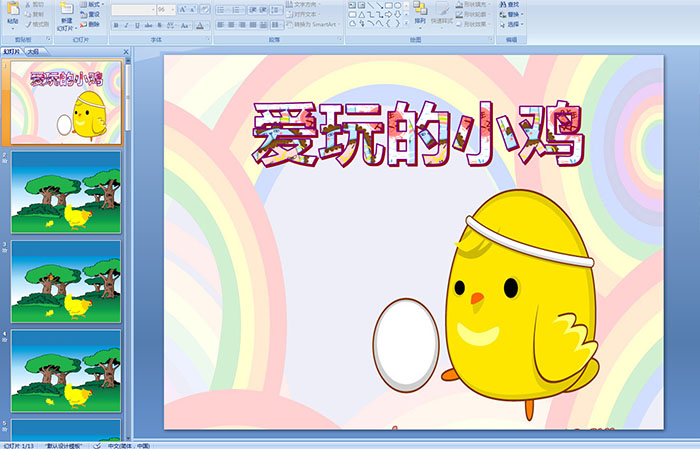Click the Bullets list icon
This screenshot has height=449, width=700.
point(221,10)
